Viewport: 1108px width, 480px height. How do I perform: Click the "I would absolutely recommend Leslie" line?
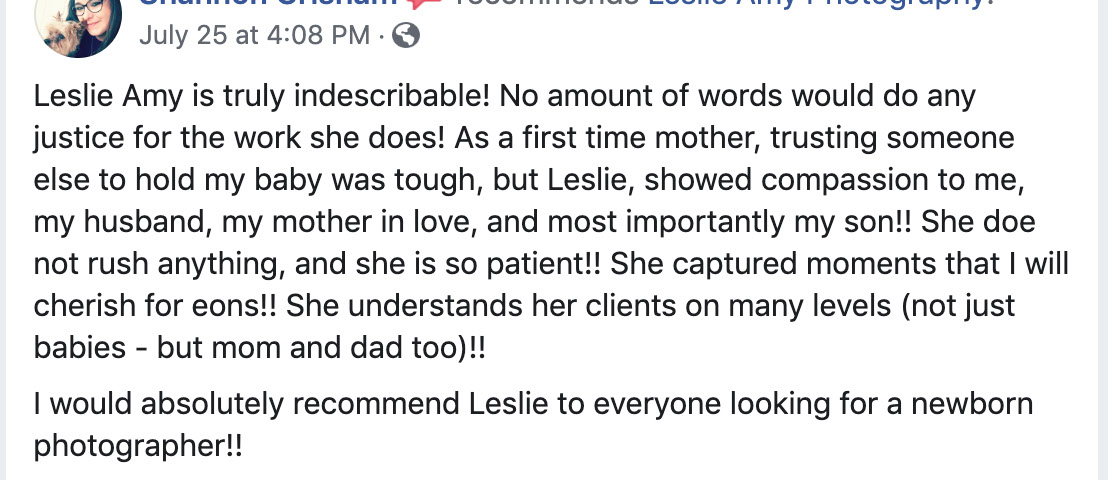coord(532,404)
